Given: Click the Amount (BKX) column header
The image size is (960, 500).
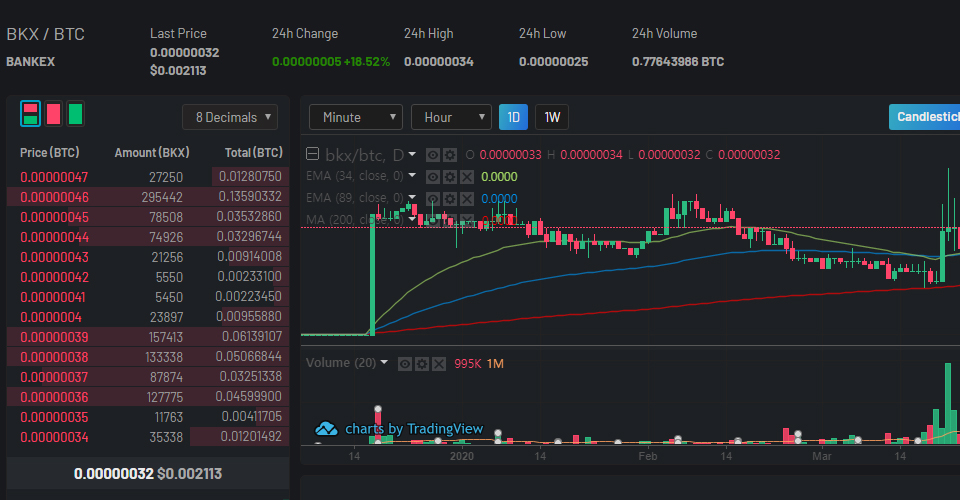Looking at the screenshot, I should [152, 152].
